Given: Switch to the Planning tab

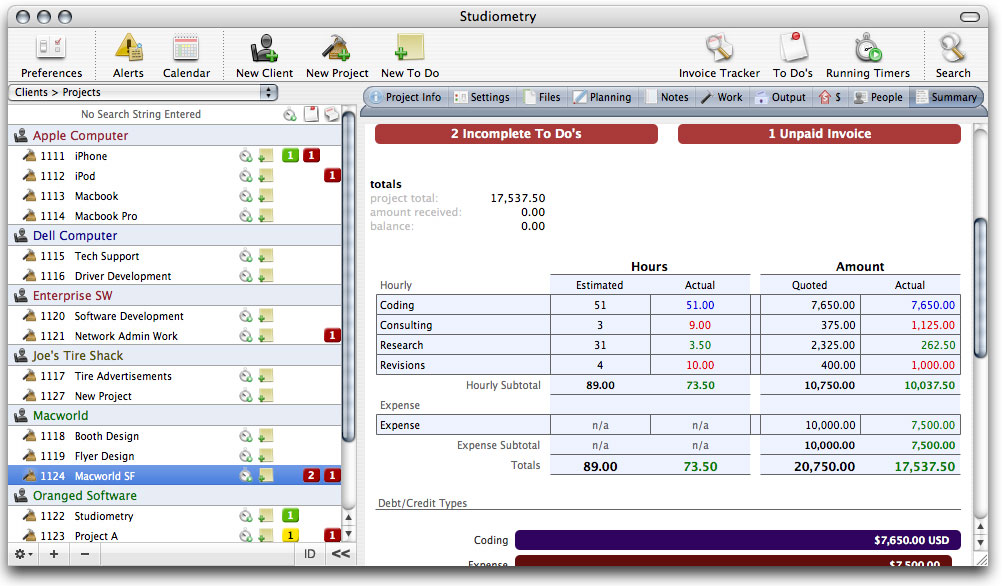Looking at the screenshot, I should tap(603, 97).
